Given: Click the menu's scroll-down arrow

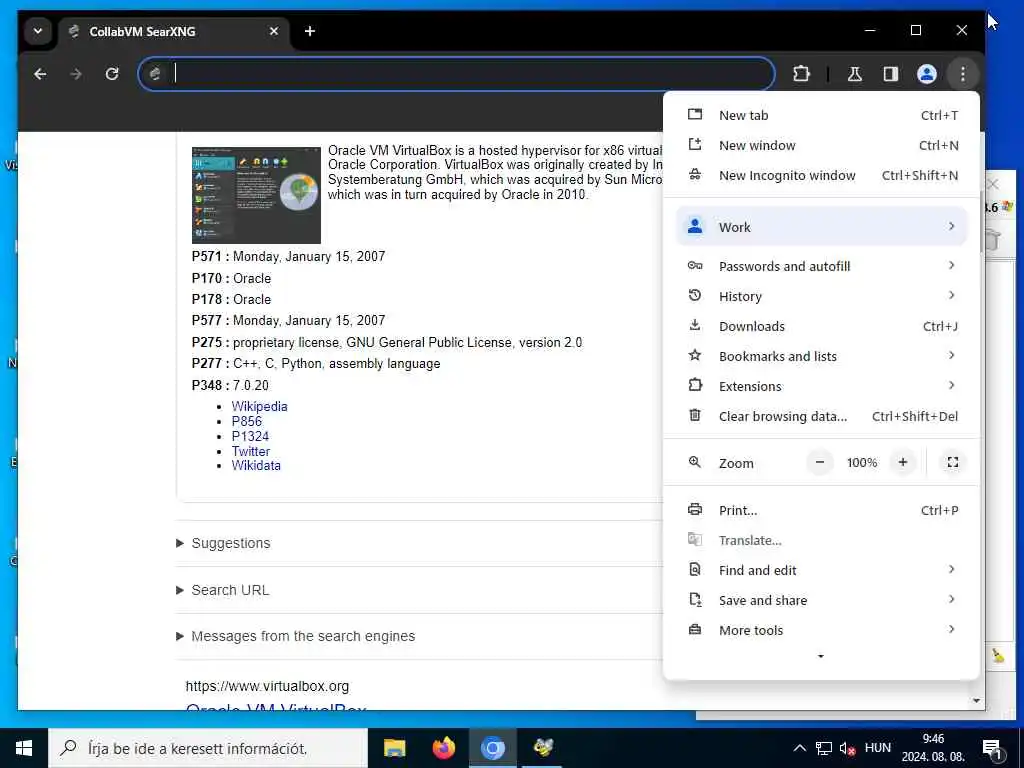Looking at the screenshot, I should click(821, 656).
